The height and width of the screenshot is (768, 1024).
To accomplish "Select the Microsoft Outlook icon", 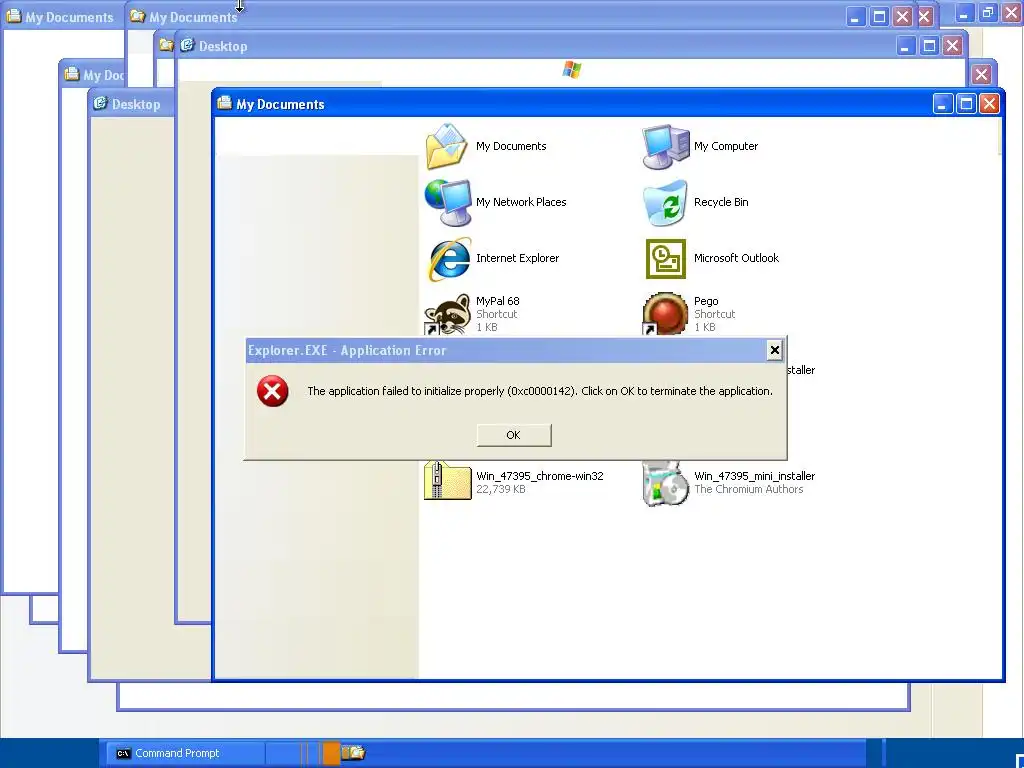I will coord(665,259).
